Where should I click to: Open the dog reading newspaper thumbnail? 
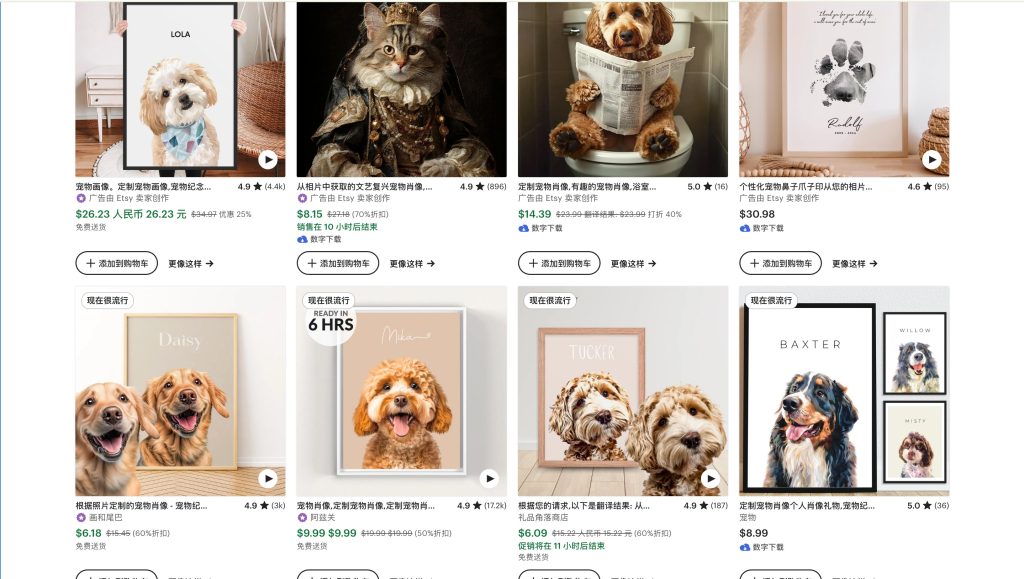coord(623,88)
